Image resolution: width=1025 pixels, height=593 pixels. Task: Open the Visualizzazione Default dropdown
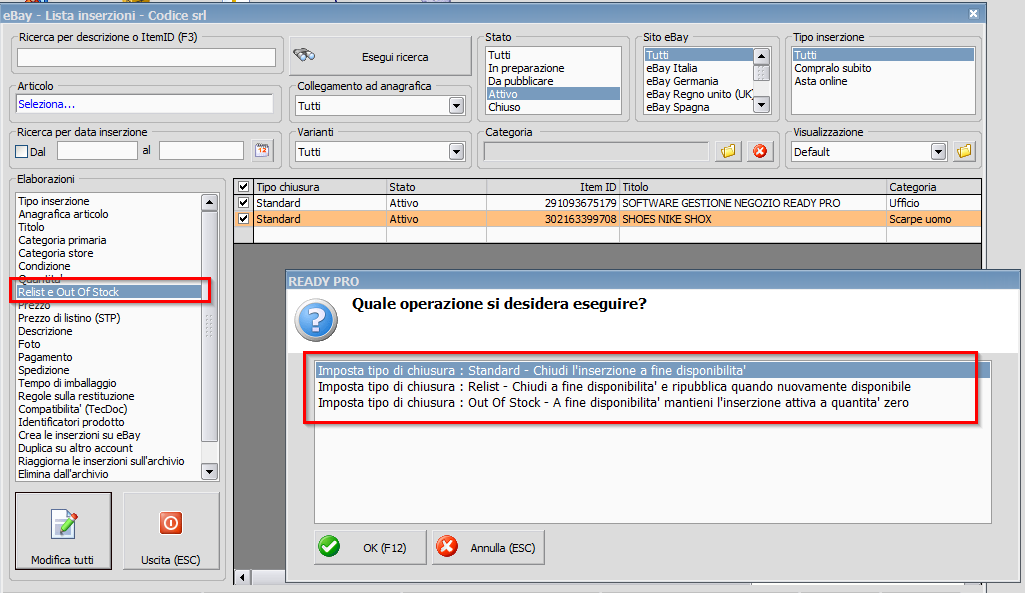pos(939,152)
